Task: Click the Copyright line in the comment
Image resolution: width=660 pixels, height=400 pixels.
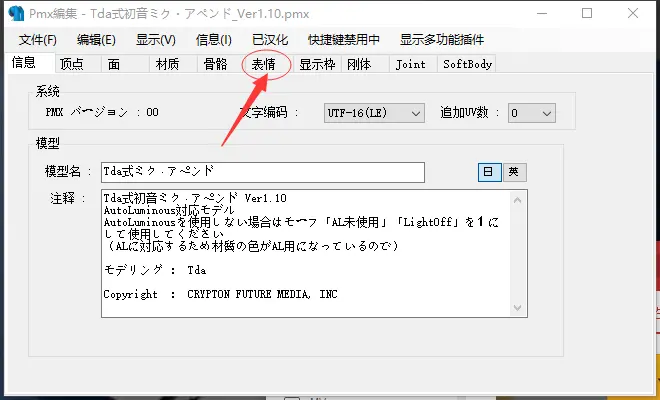Action: [221, 294]
